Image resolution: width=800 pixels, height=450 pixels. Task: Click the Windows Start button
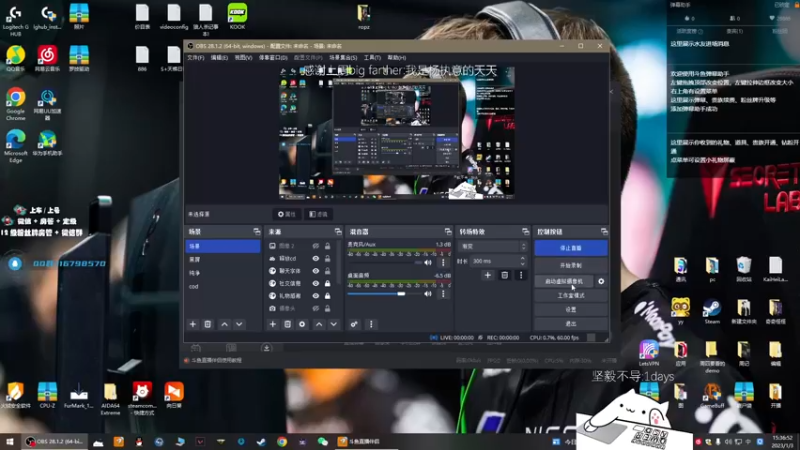[10, 441]
